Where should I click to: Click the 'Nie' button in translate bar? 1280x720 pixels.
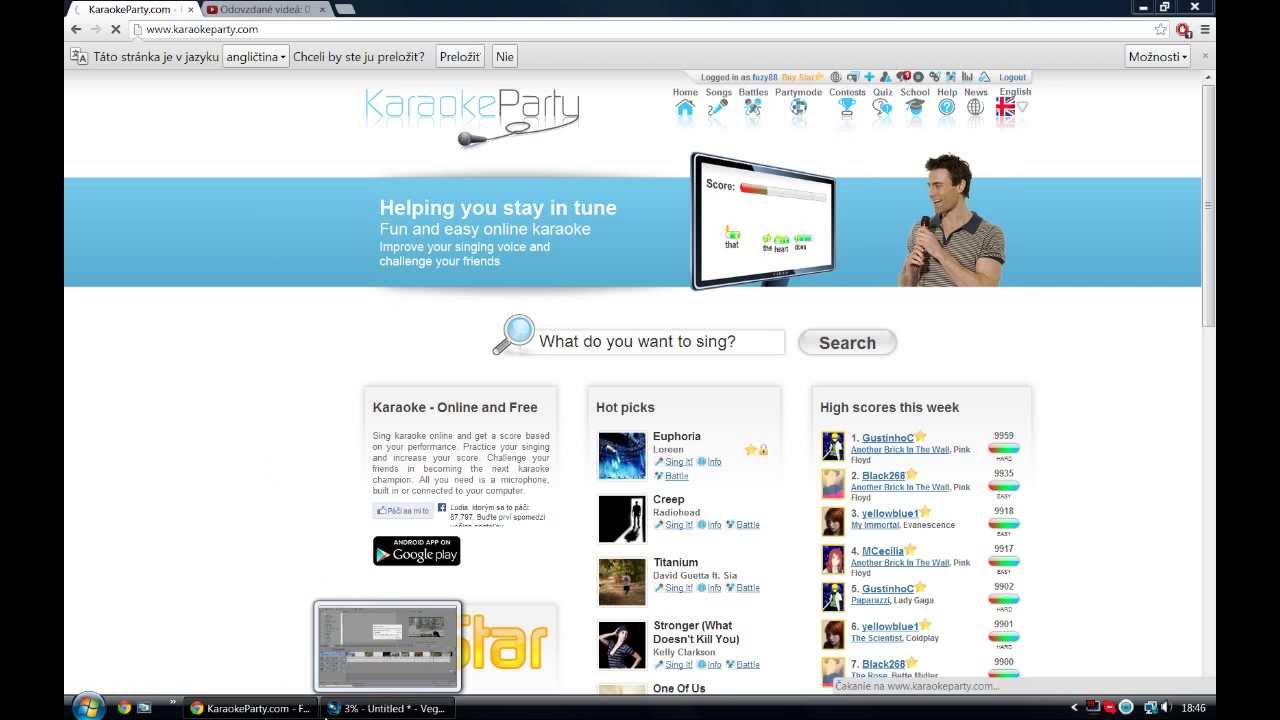pos(505,57)
